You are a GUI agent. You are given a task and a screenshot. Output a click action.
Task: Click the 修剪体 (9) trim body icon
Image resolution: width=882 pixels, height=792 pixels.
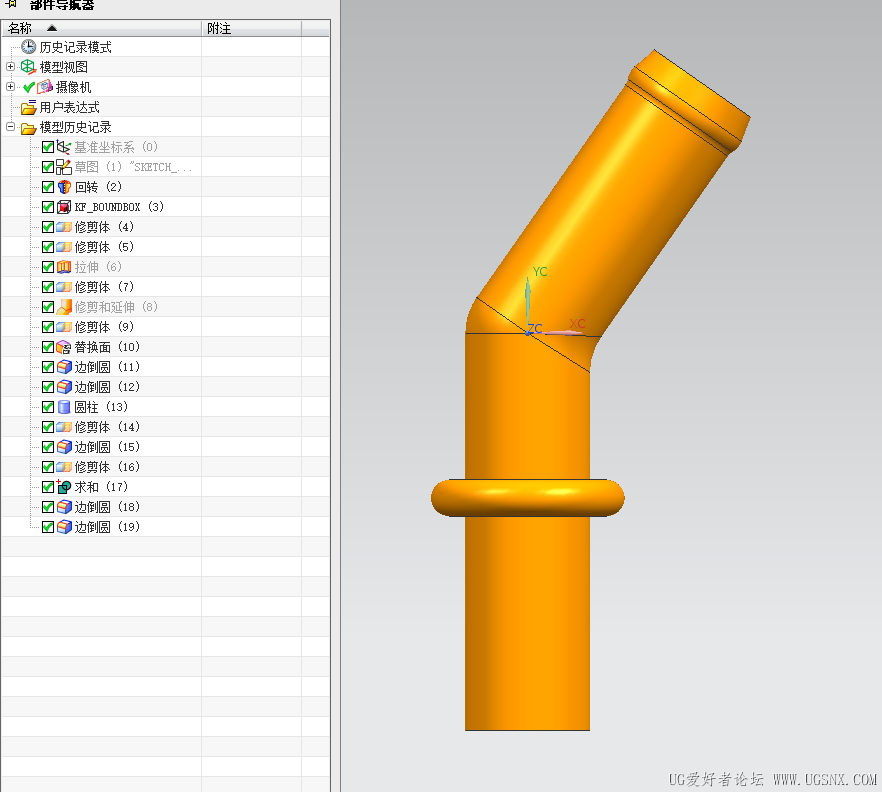[x=64, y=327]
